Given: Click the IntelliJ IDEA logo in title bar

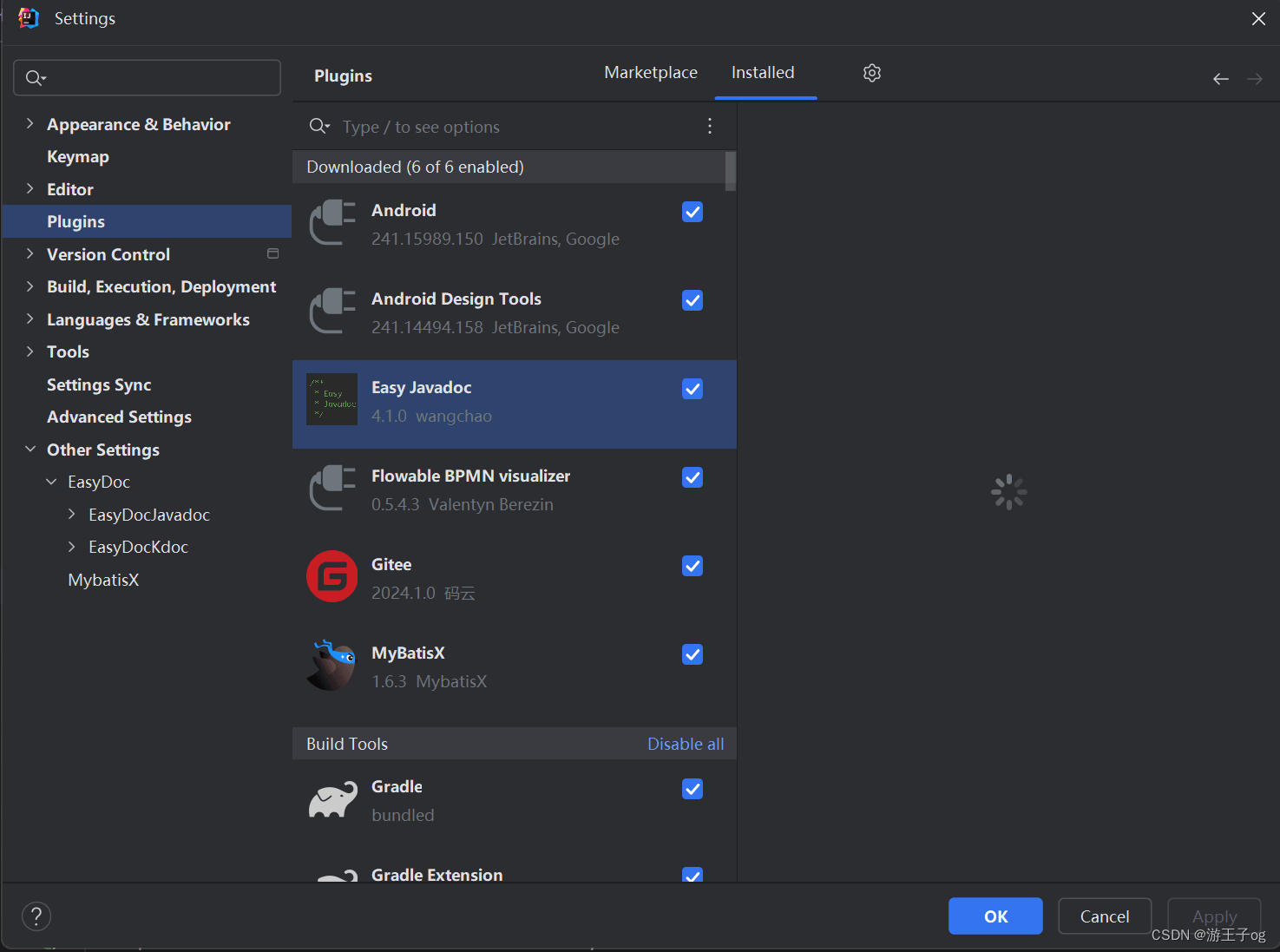Looking at the screenshot, I should [29, 18].
